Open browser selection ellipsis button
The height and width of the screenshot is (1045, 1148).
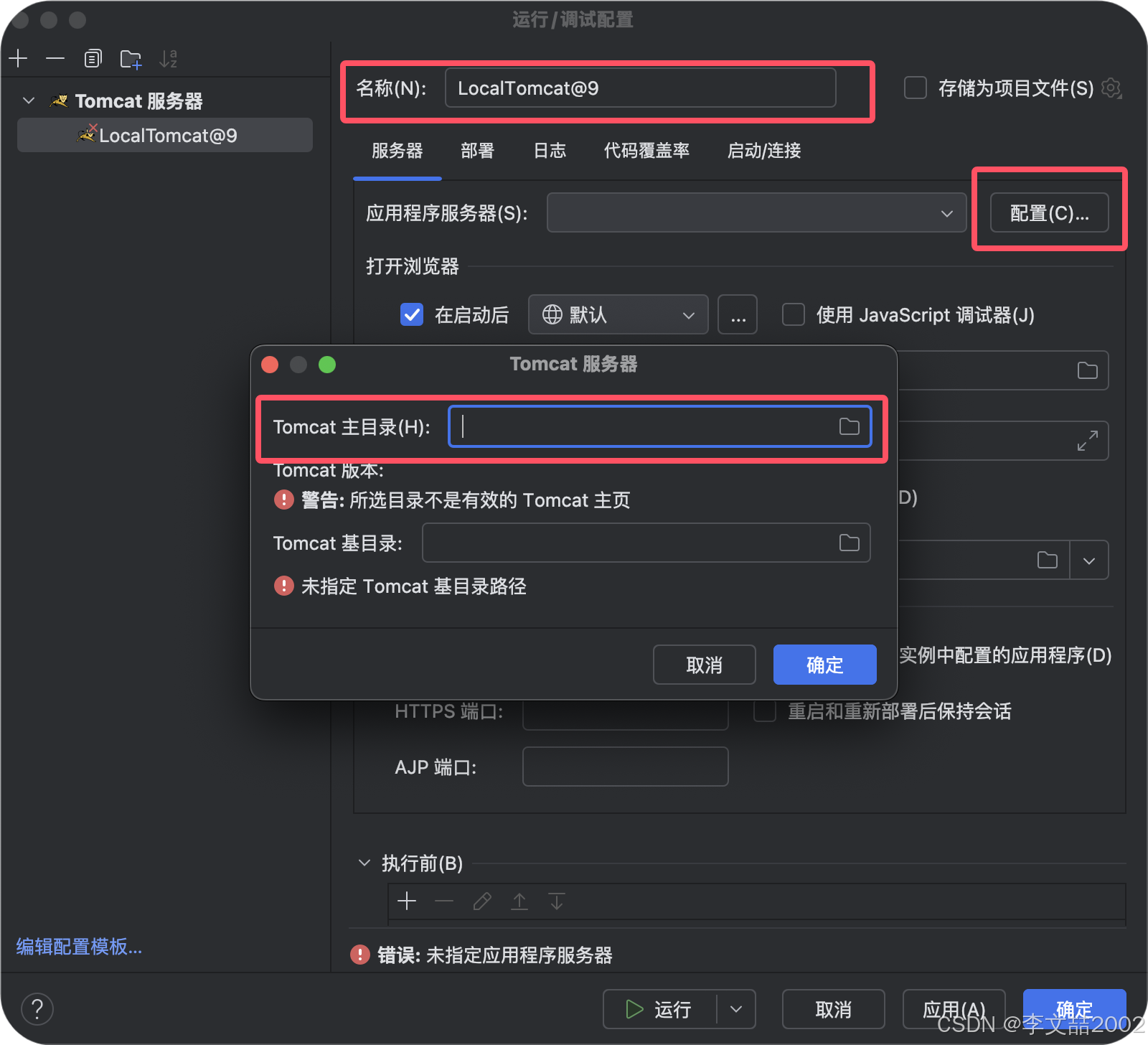(x=738, y=314)
